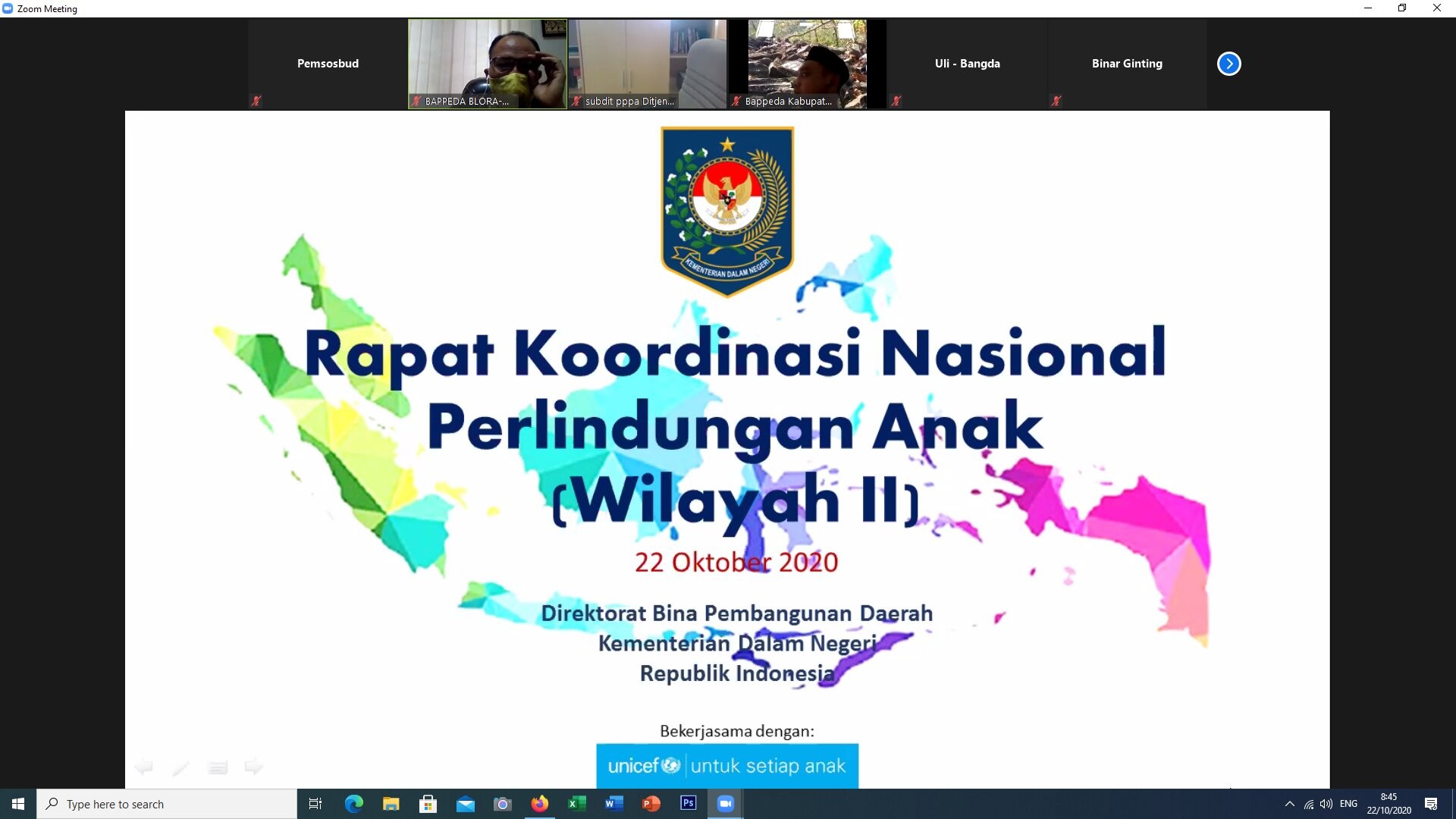Screen dimensions: 1456x819
Task: Select the Uli - Bangda participant tile
Action: pyautogui.click(x=968, y=64)
